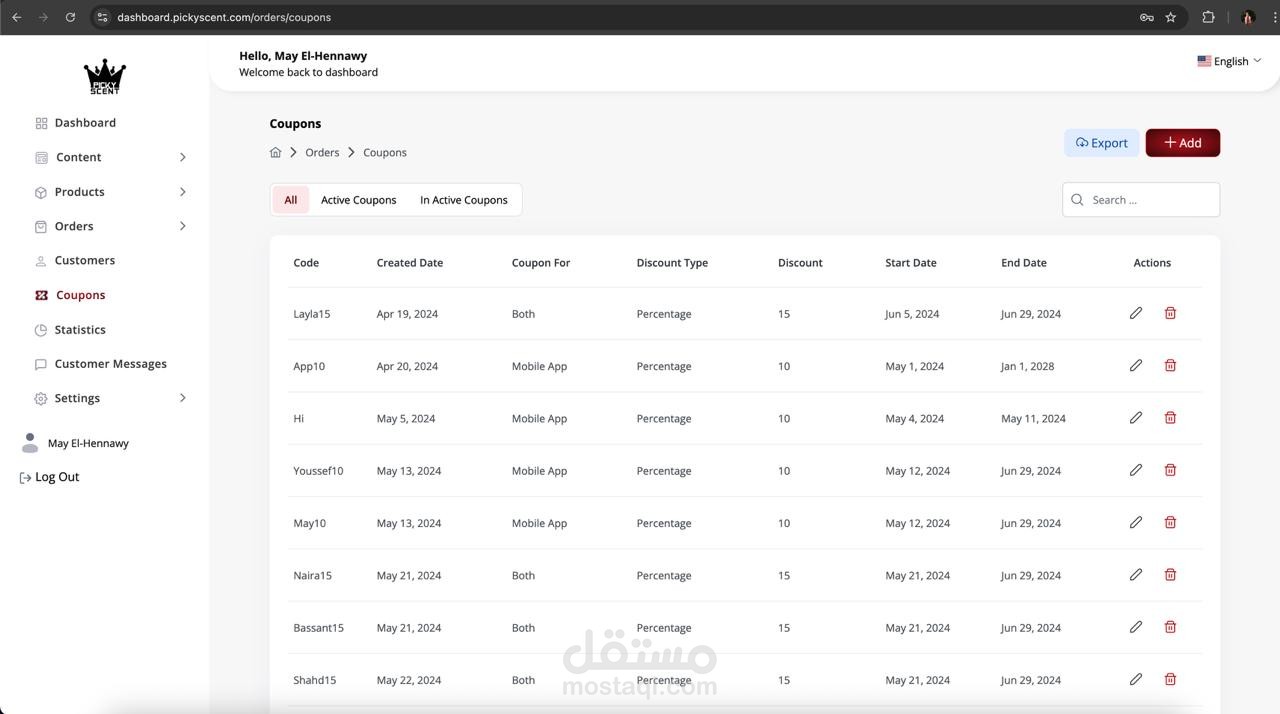Open Dashboard in the sidebar
Image resolution: width=1280 pixels, height=714 pixels.
click(x=85, y=123)
